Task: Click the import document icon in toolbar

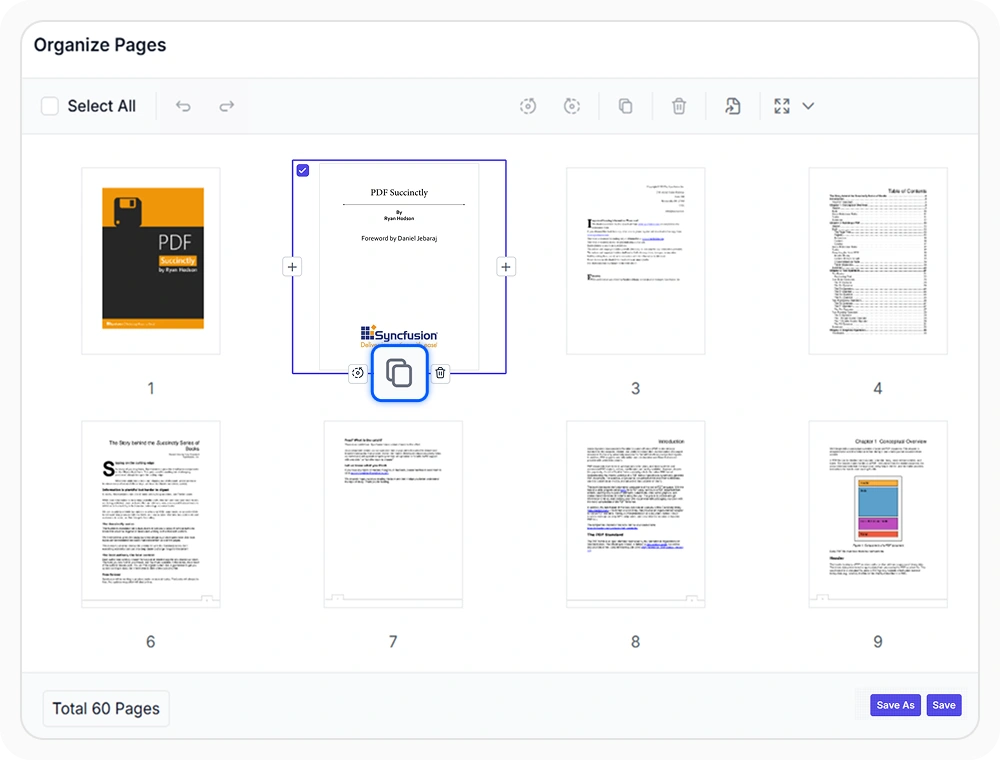Action: (x=733, y=106)
